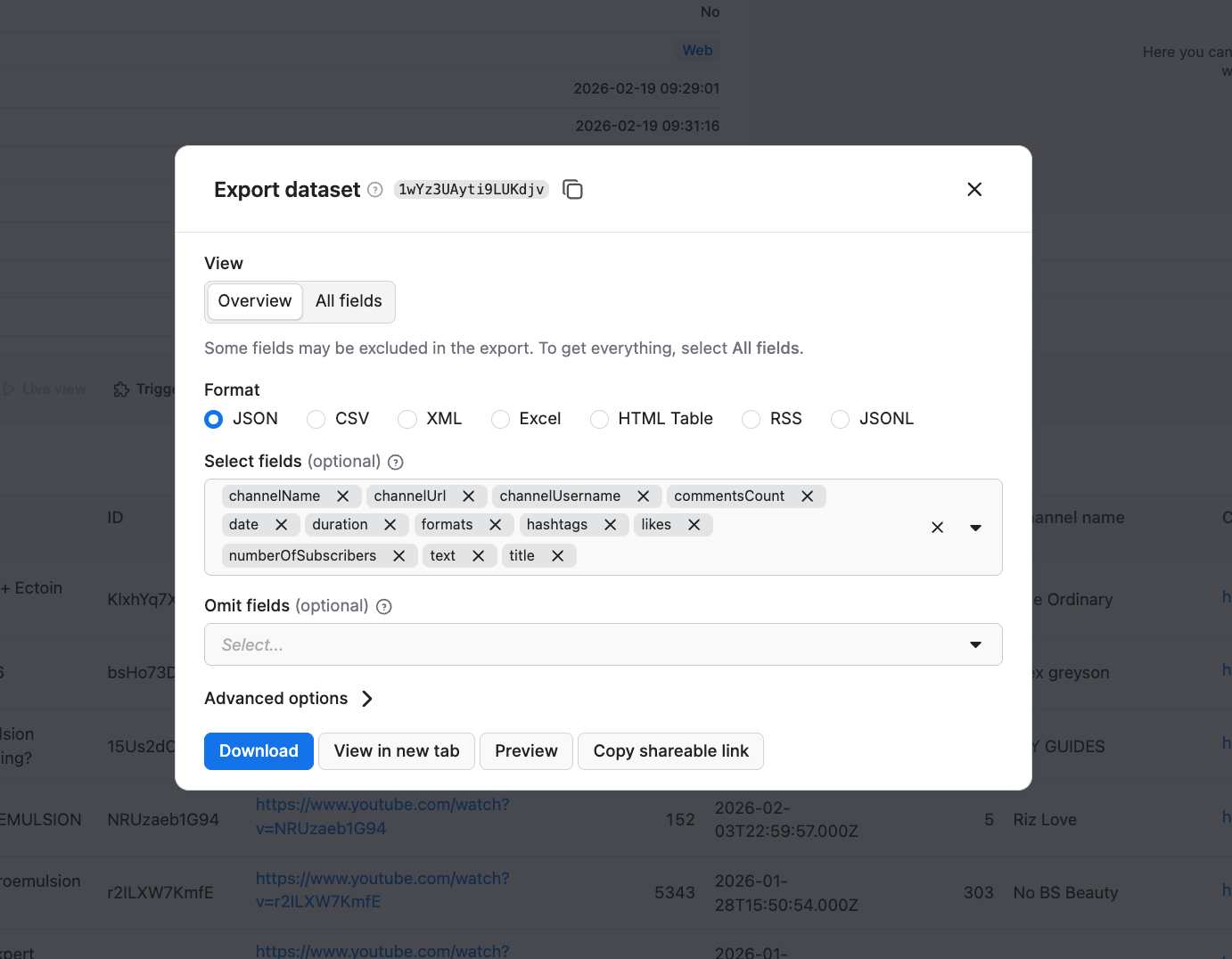Image resolution: width=1232 pixels, height=959 pixels.
Task: Select the Excel export format
Action: pyautogui.click(x=500, y=419)
